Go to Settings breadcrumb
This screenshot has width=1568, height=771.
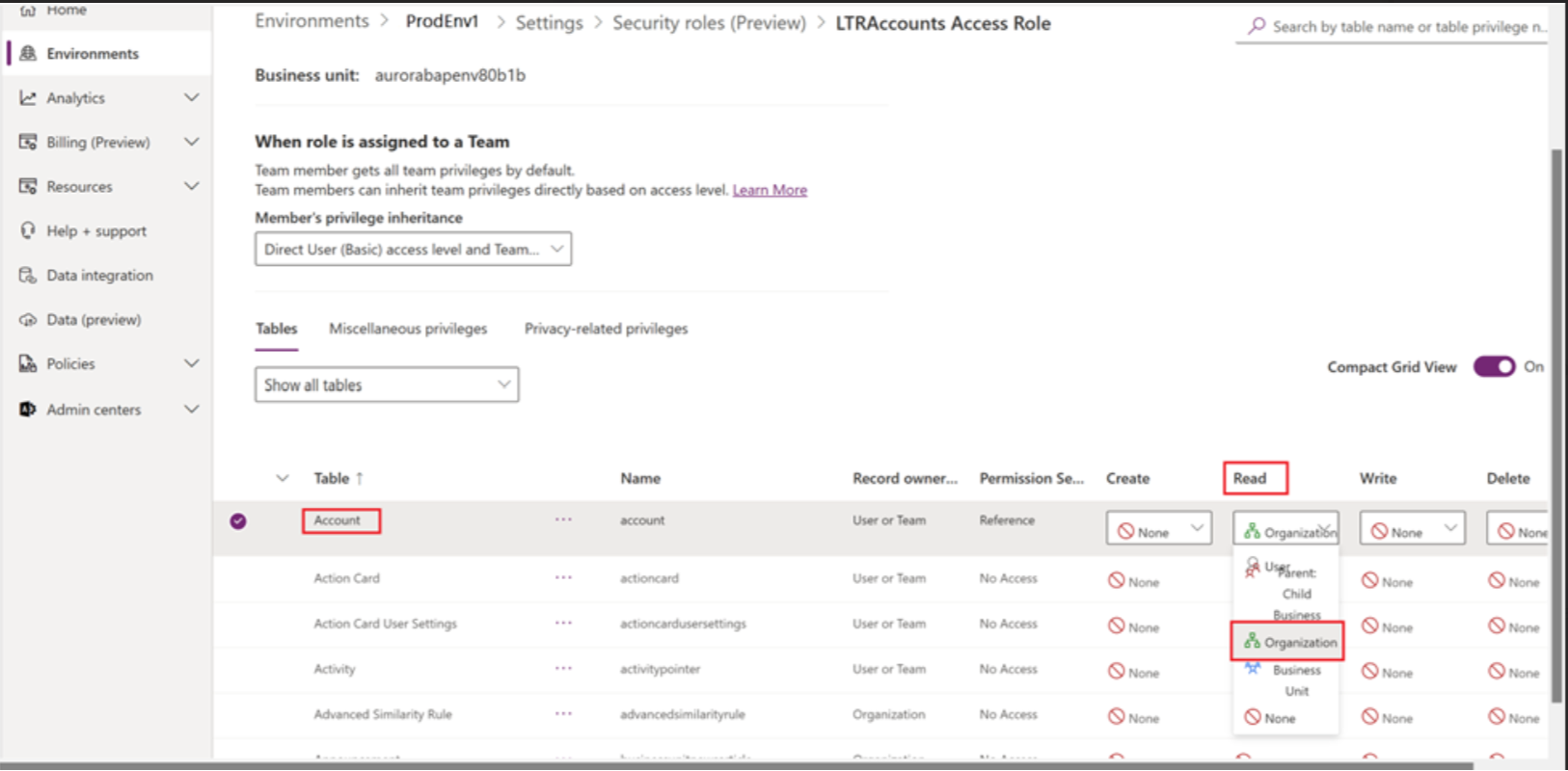(x=549, y=22)
